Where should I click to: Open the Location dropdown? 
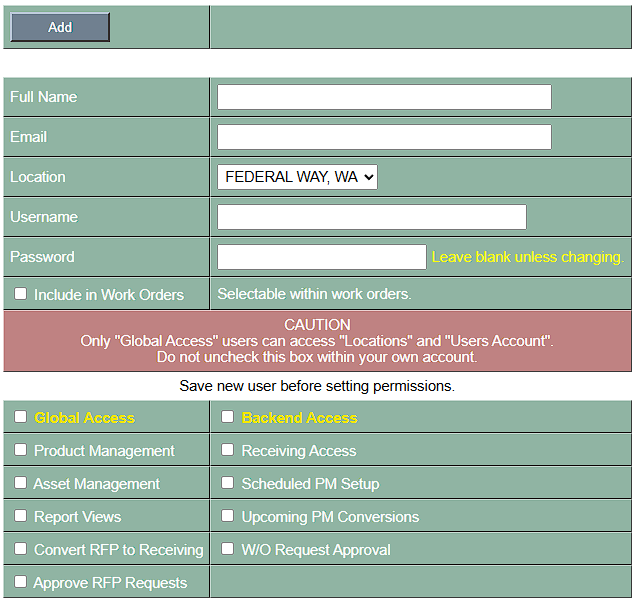coord(297,177)
